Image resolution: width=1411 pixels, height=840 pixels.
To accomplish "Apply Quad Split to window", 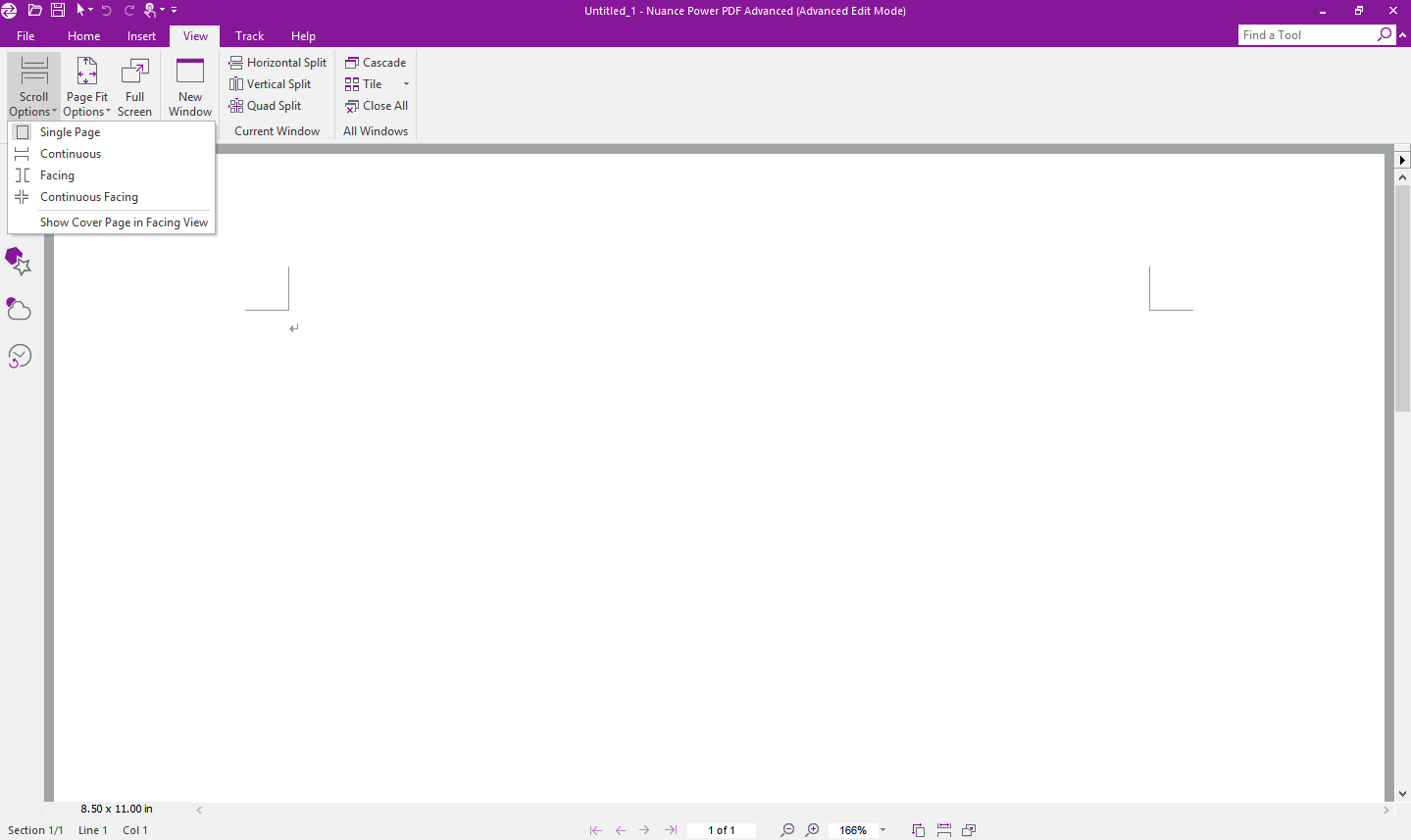I will pos(265,106).
